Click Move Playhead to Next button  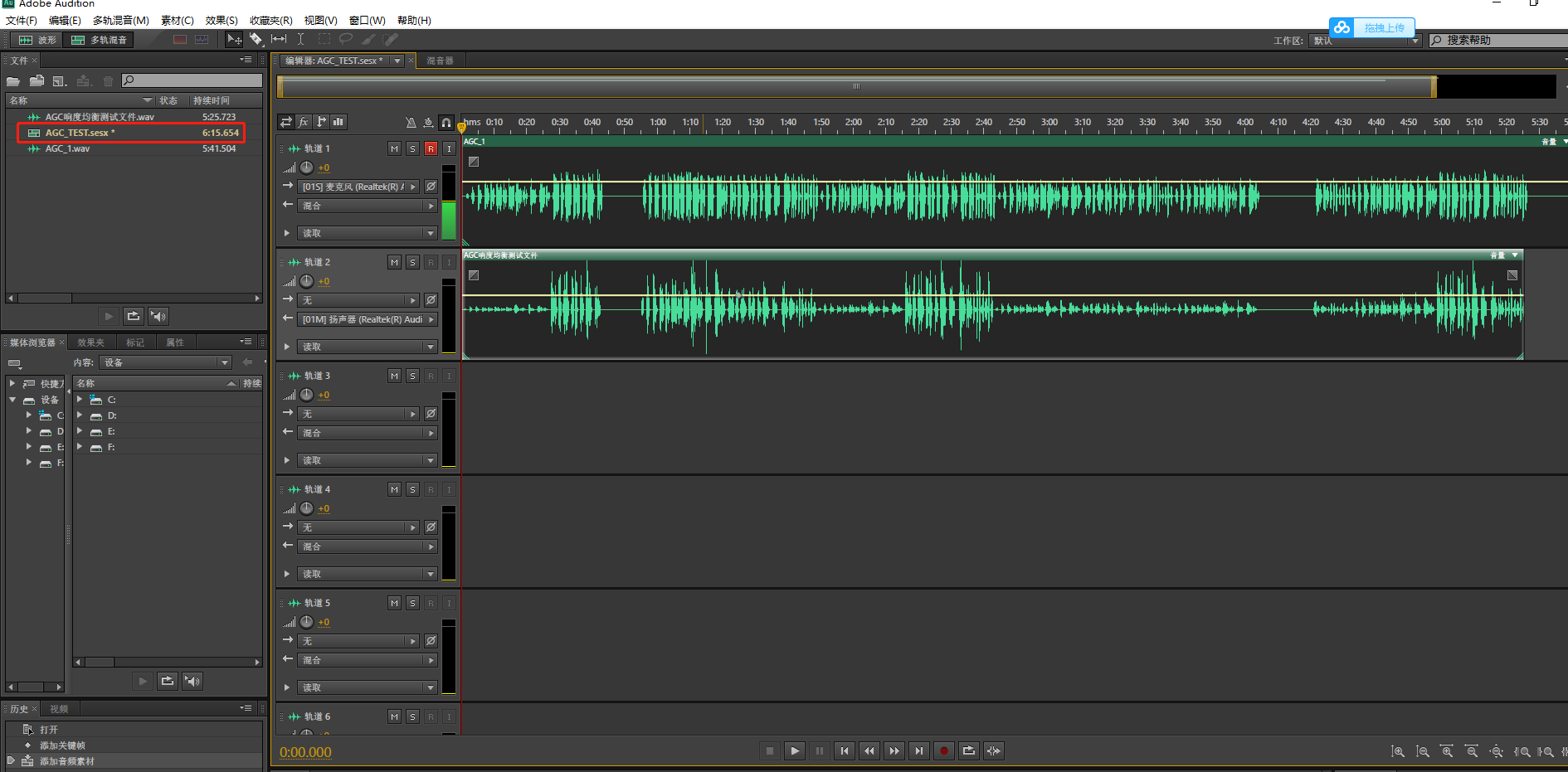[x=919, y=751]
